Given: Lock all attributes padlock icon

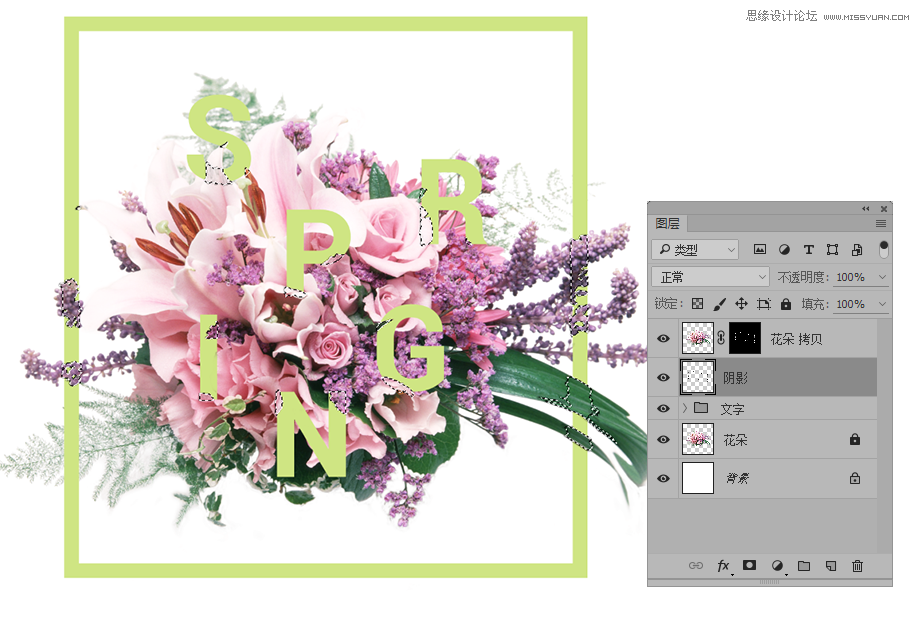Looking at the screenshot, I should coord(786,303).
